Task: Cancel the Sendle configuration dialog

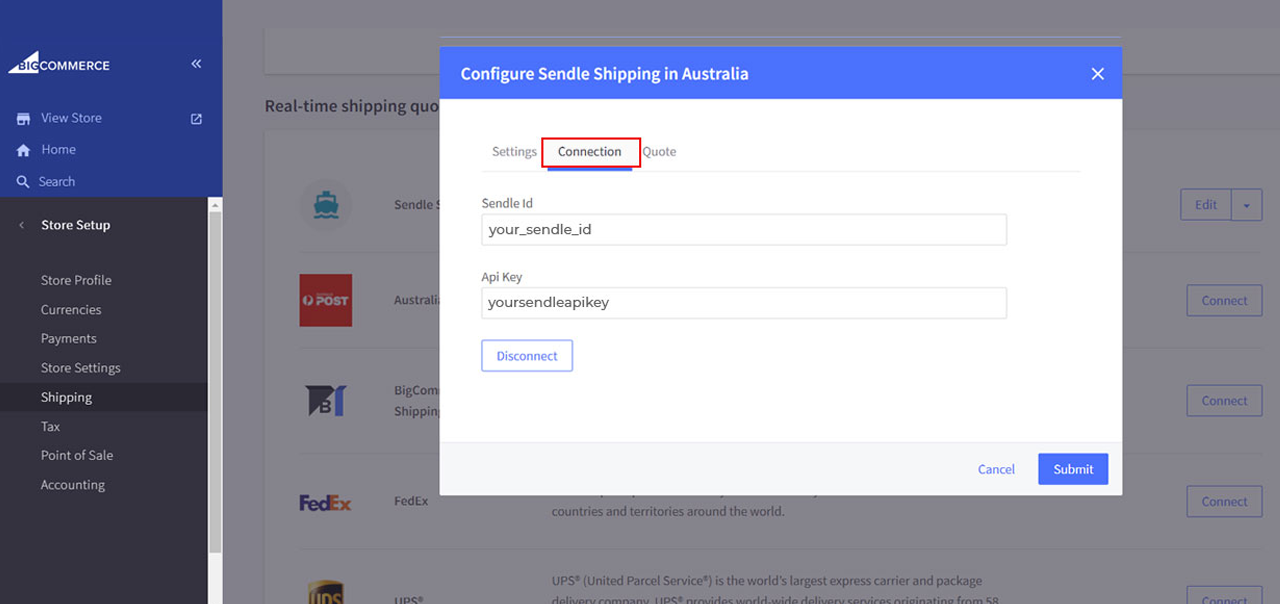Action: [x=996, y=469]
